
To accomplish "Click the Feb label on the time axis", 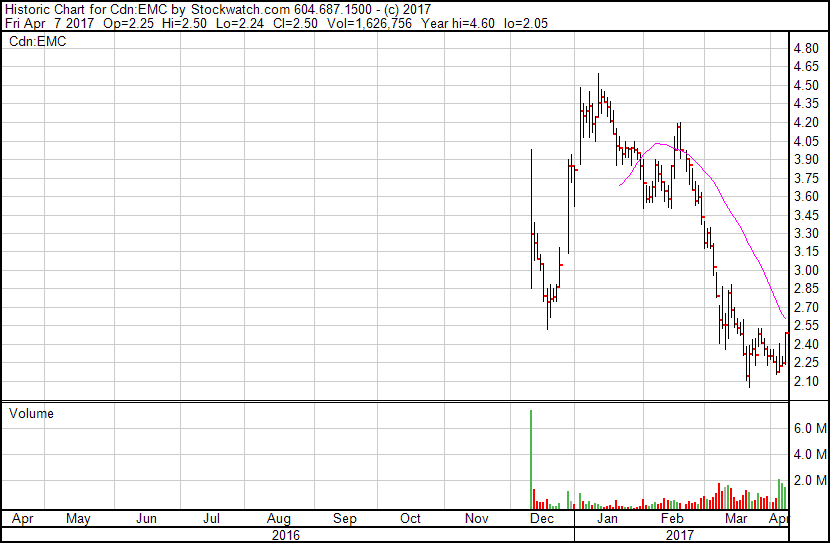I will pos(672,519).
